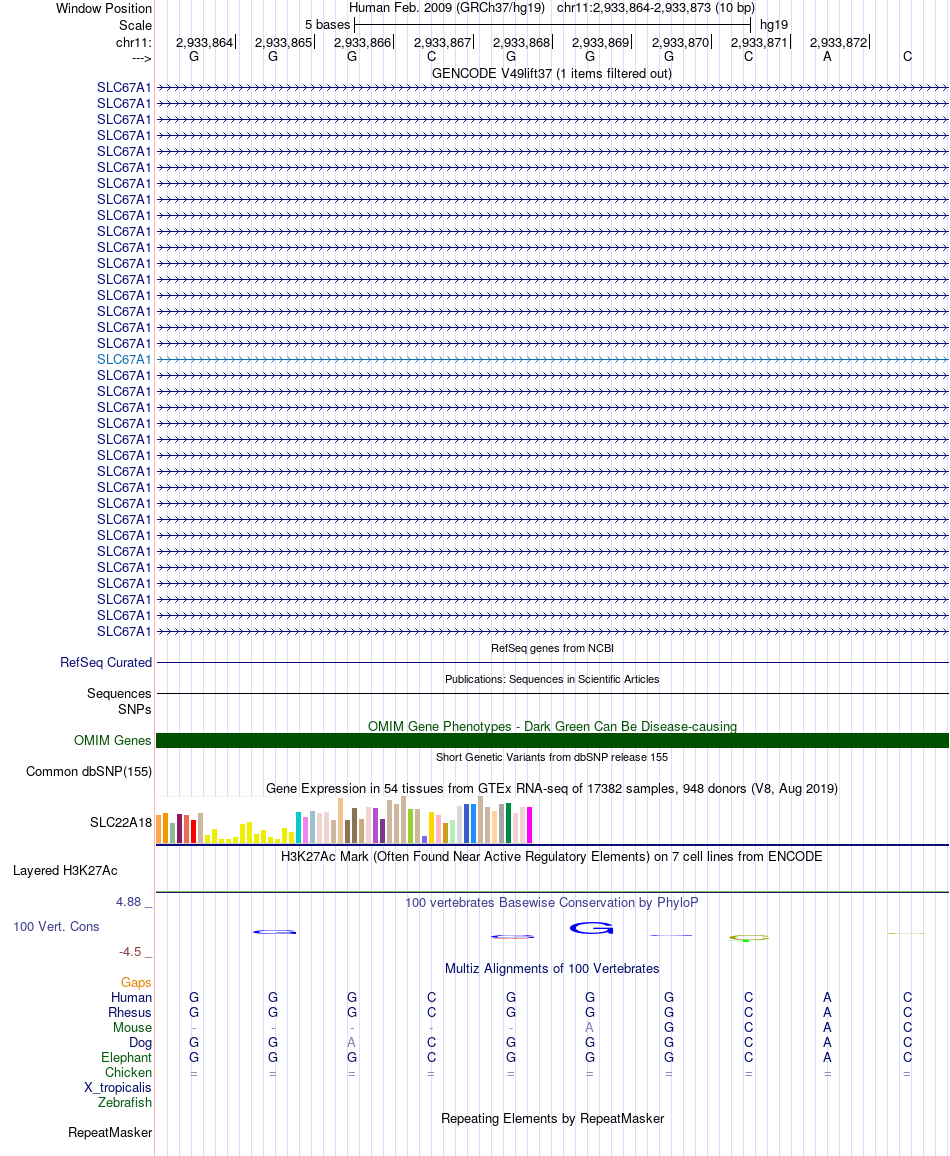Open 'OMIM Gene Phenotypes' track title
This screenshot has height=1156, width=950.
tap(552, 726)
